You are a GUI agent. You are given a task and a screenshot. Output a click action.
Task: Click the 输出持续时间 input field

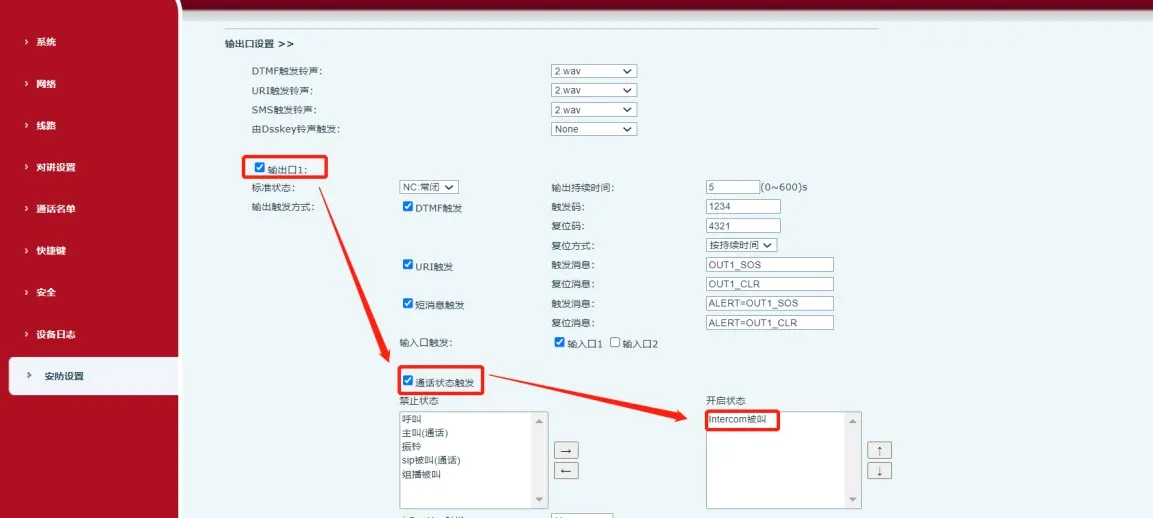tap(732, 187)
